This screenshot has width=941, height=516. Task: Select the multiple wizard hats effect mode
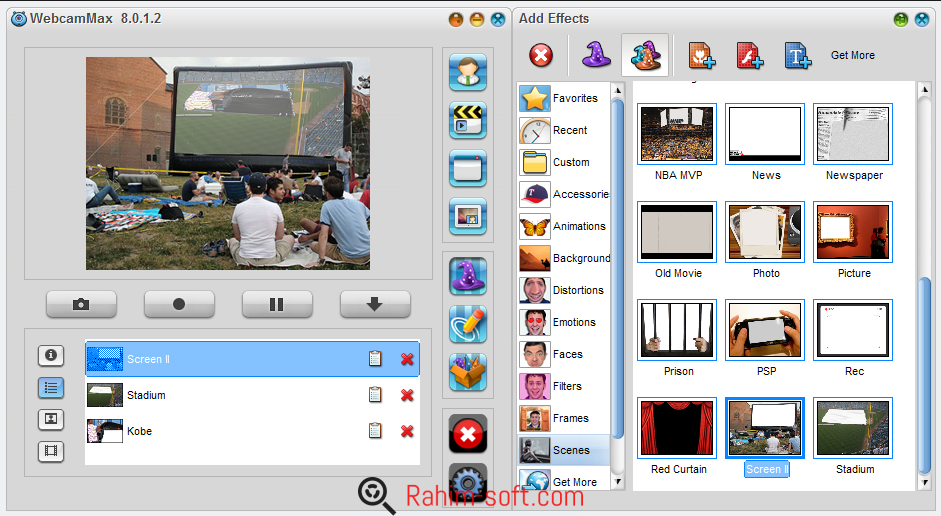[x=645, y=55]
